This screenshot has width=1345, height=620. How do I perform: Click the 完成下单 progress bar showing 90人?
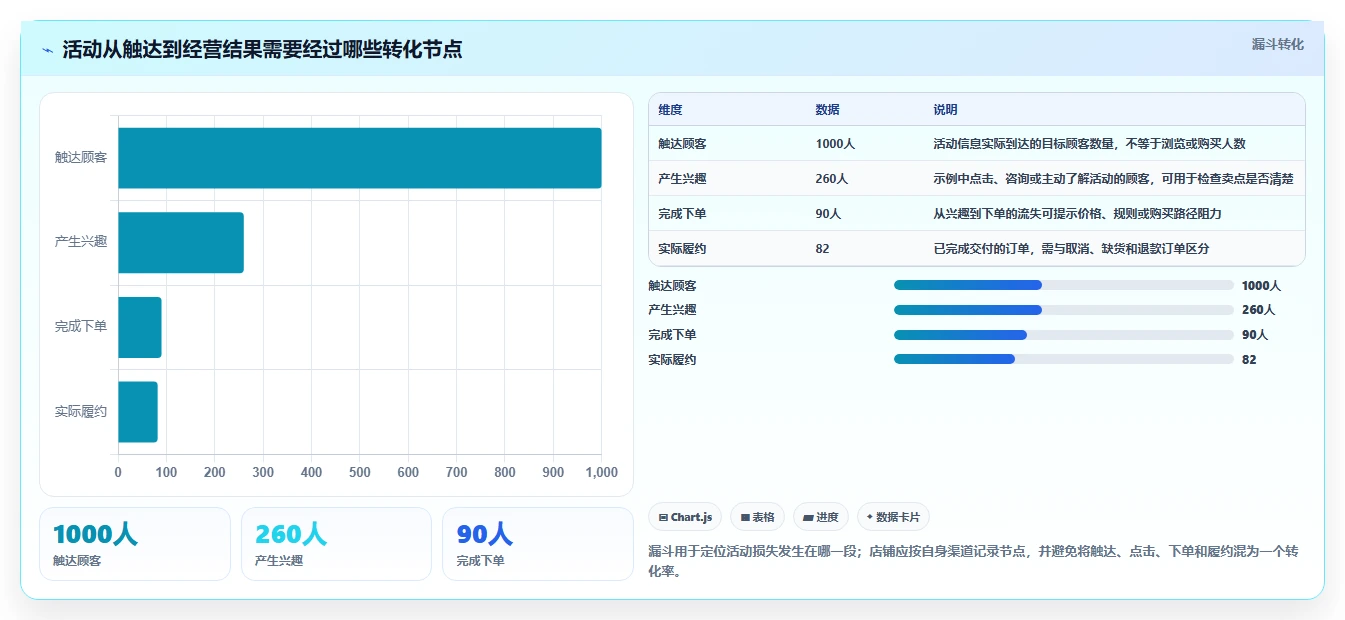pos(1063,335)
